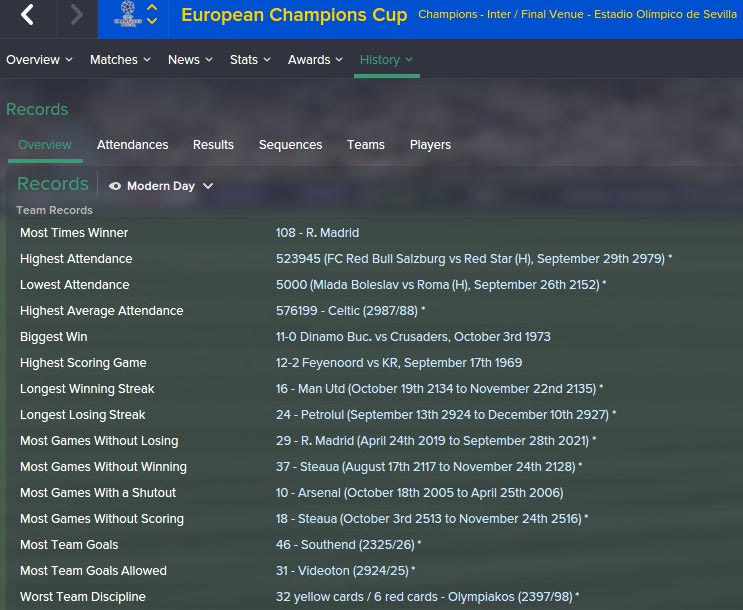Expand the Modern Day dropdown
743x610 pixels.
[x=208, y=186]
